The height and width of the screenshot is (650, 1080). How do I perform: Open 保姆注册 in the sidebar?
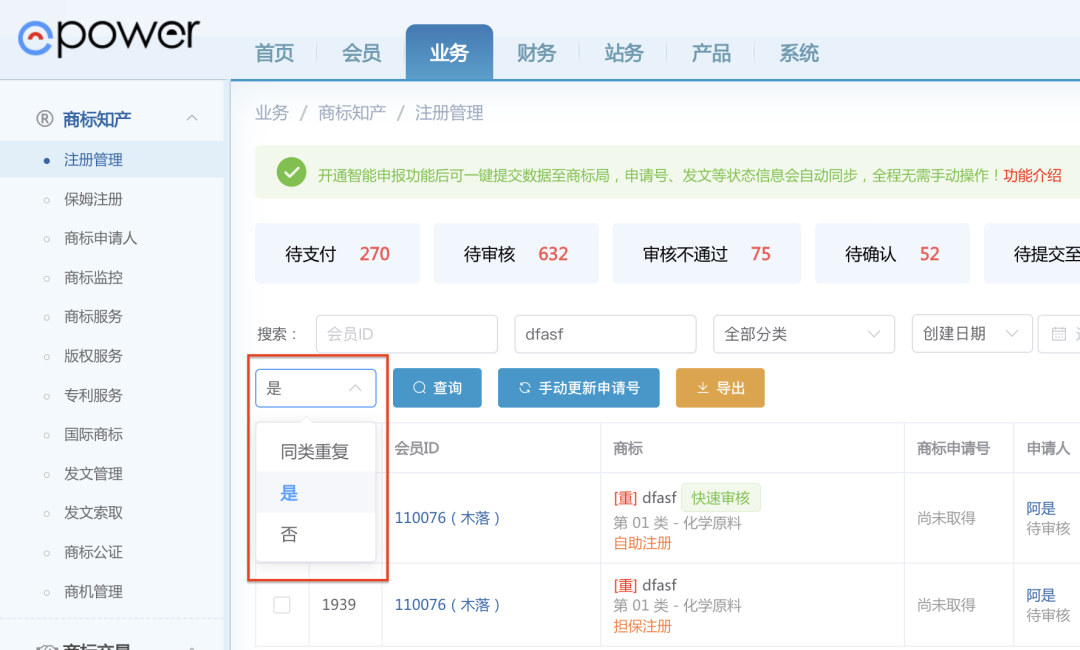93,199
